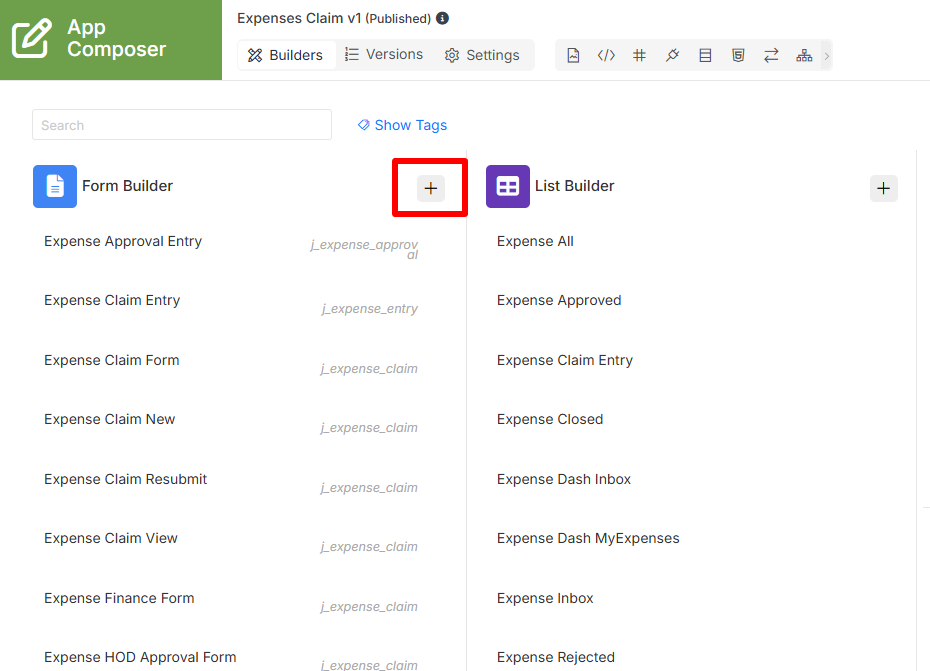The image size is (930, 671).
Task: Open the Expense Rejected list
Action: [x=556, y=657]
